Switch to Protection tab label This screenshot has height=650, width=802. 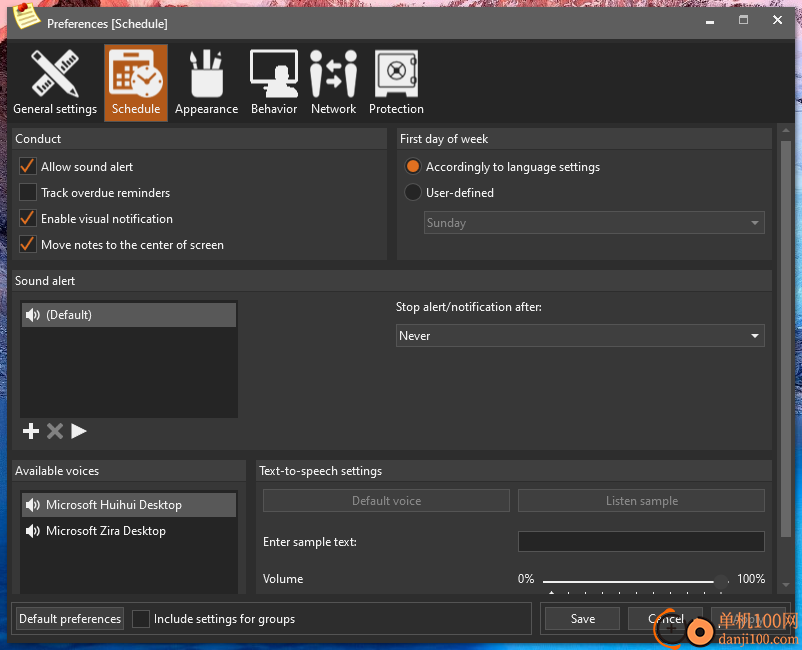point(396,109)
